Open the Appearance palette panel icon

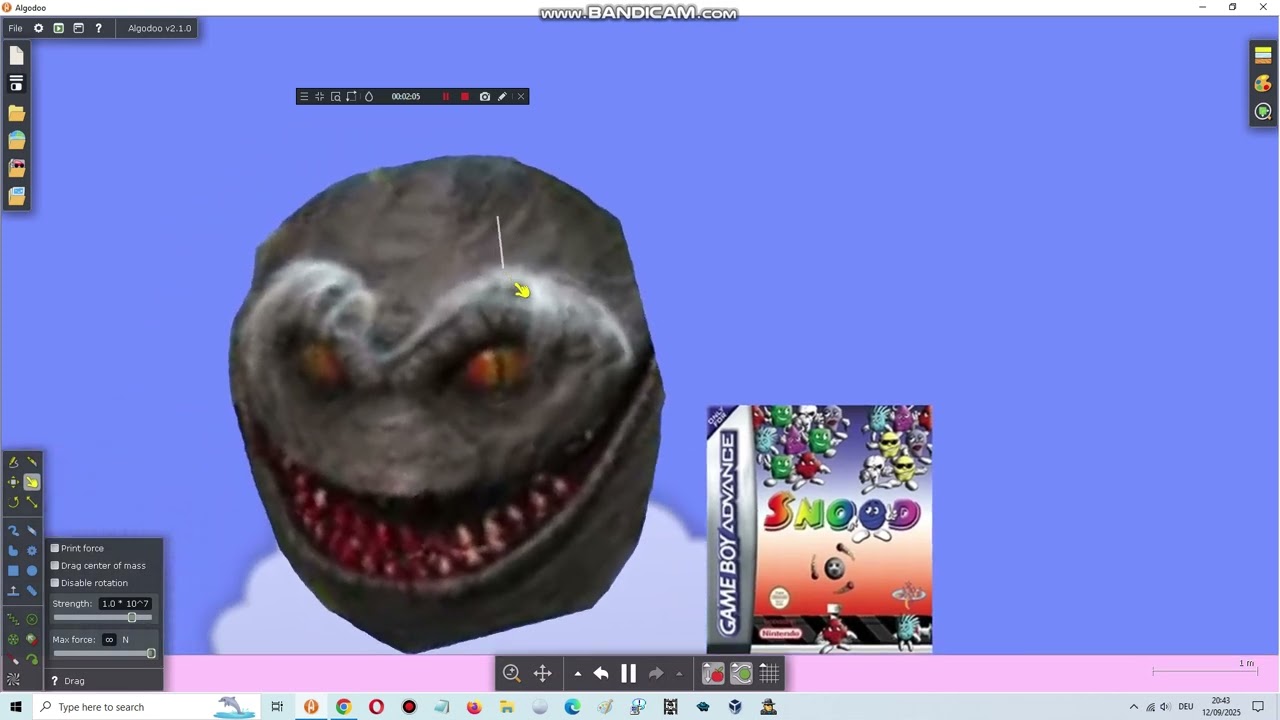point(1263,84)
